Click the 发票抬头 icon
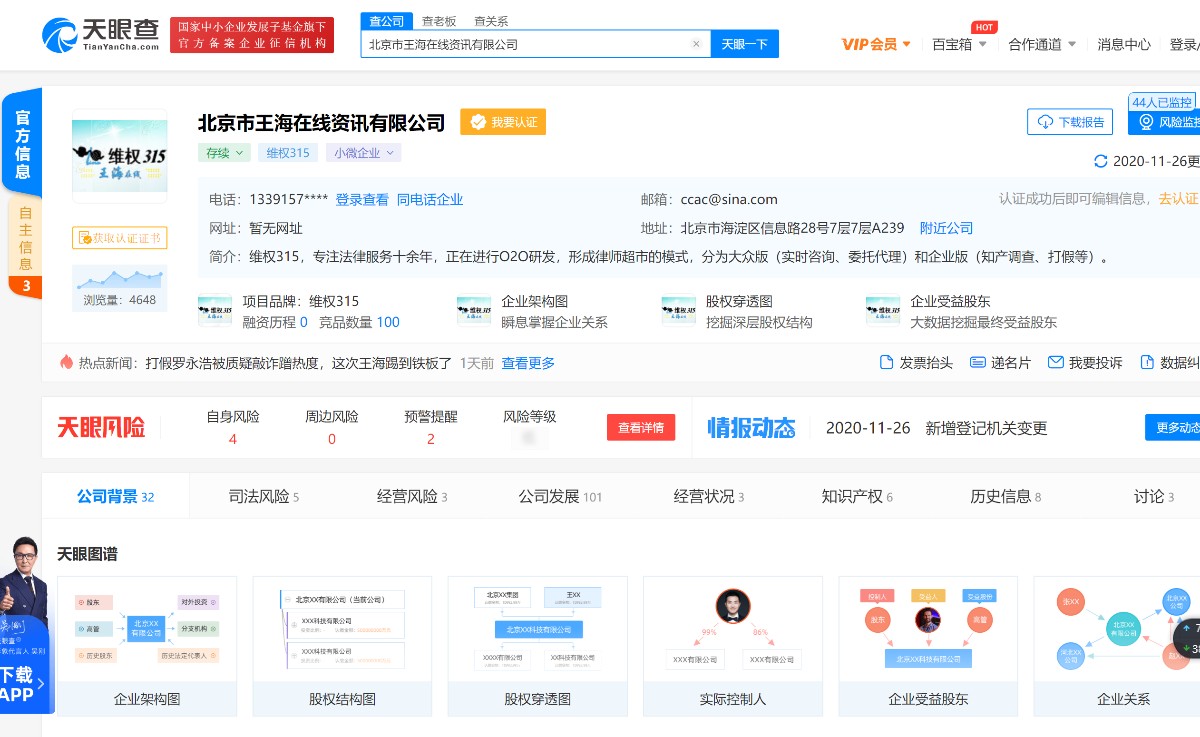This screenshot has width=1200, height=737. tap(886, 362)
